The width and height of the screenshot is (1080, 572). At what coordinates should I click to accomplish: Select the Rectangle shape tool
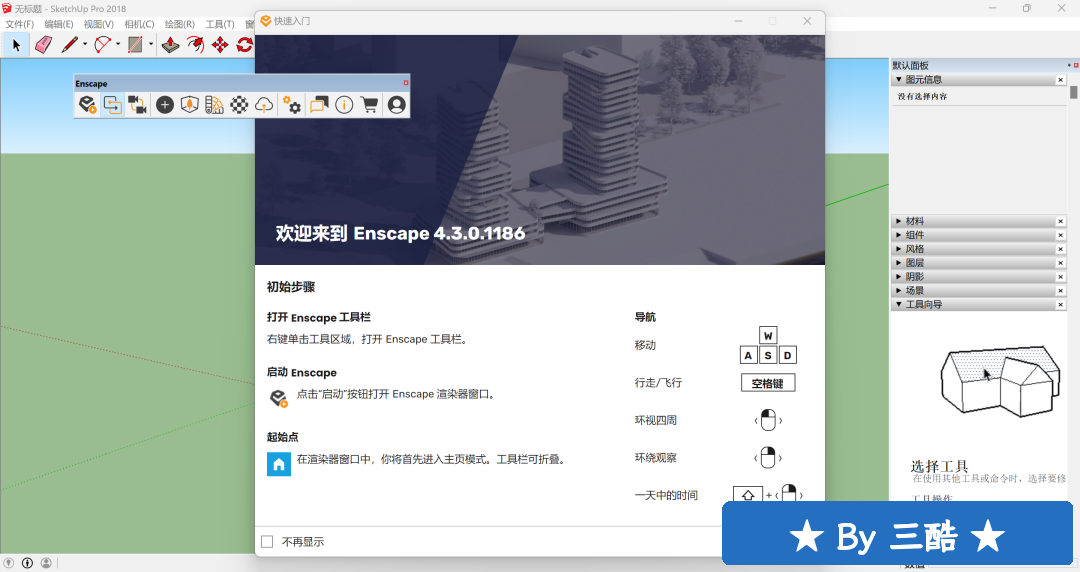tap(135, 45)
